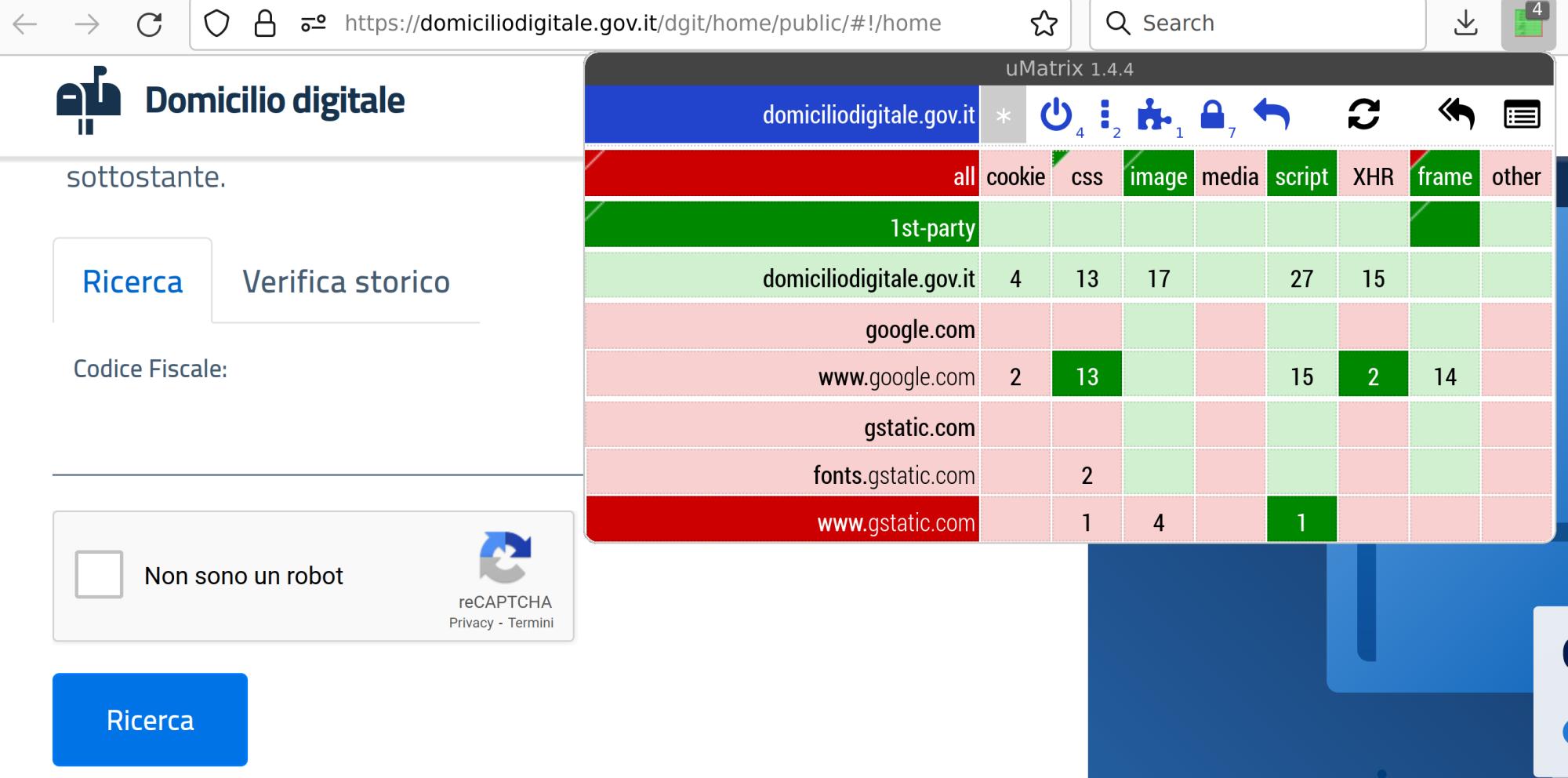Check the Non sono un robot box

(x=99, y=575)
